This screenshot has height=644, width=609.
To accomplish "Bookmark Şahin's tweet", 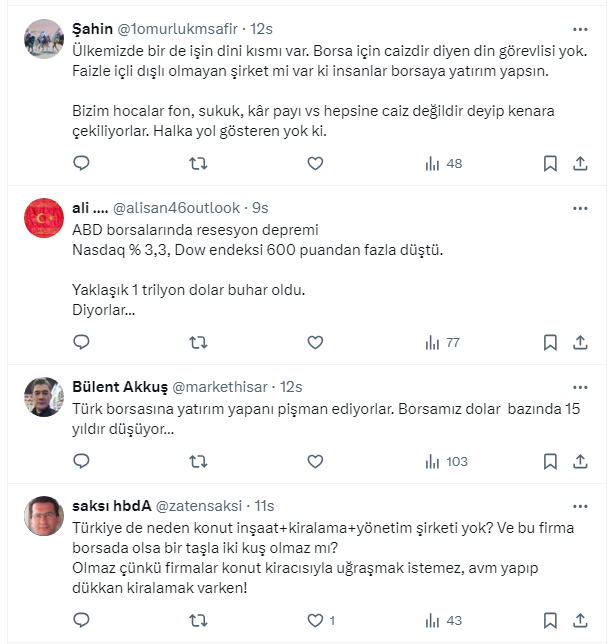I will pyautogui.click(x=550, y=163).
